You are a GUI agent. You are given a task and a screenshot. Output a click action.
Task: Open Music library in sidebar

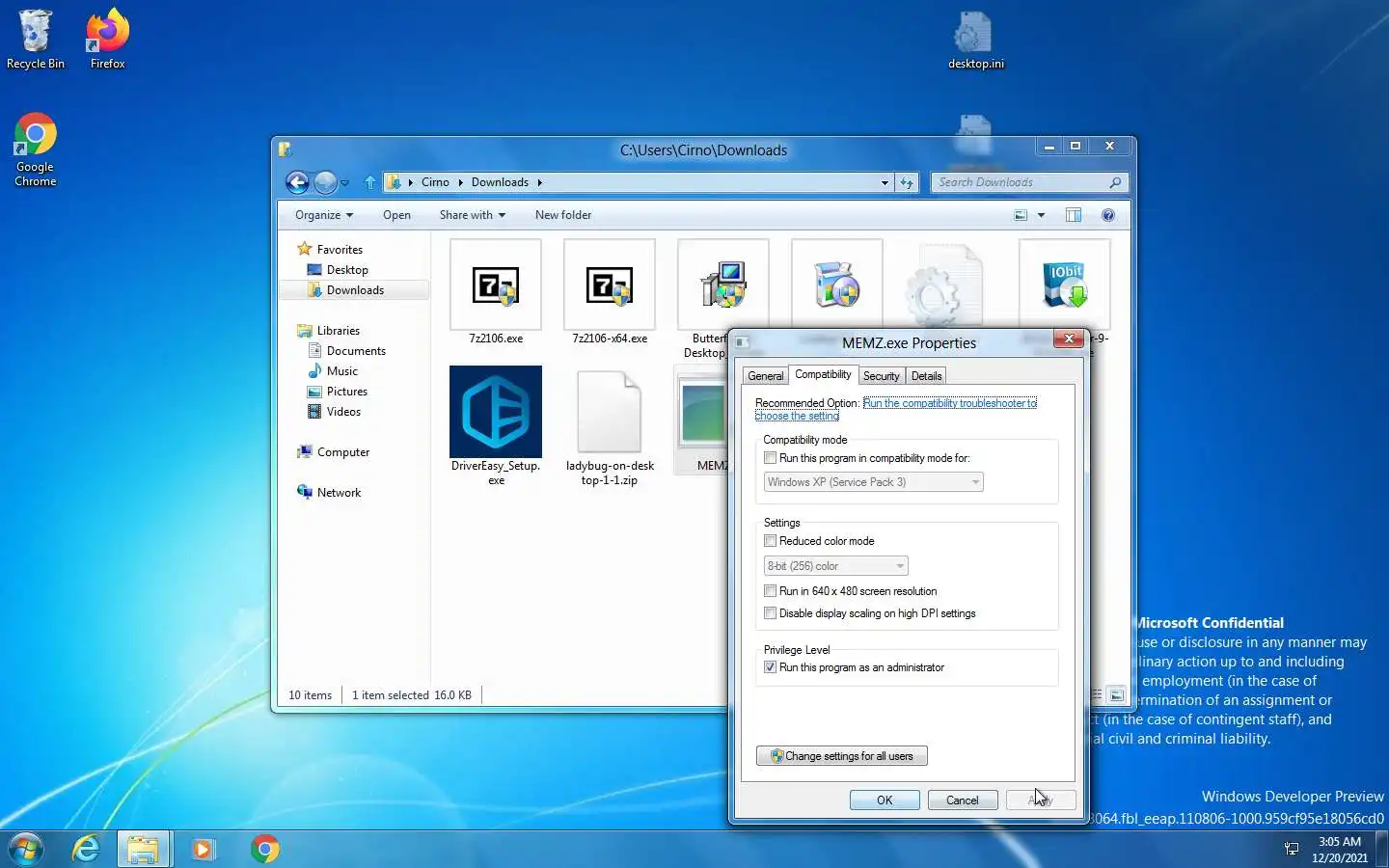(342, 371)
